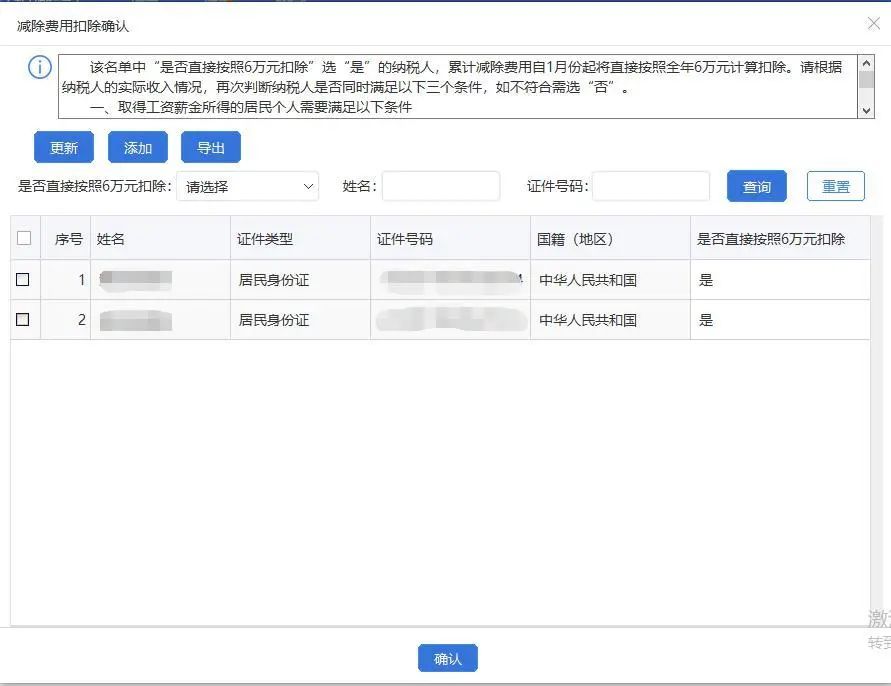Click the 证件类型 column header

tap(300, 238)
